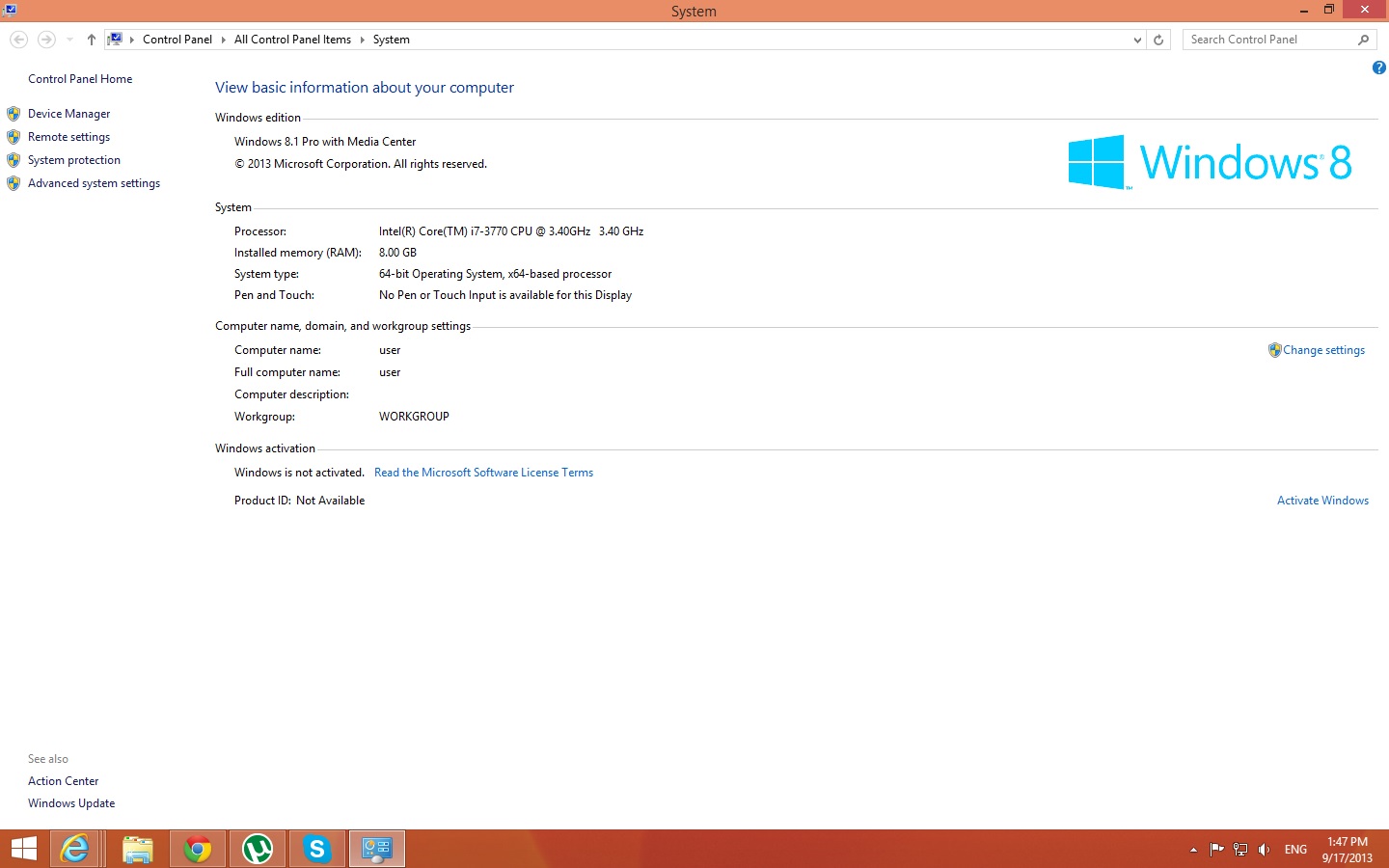Viewport: 1389px width, 868px height.
Task: Expand the Control Panel breadcrumb arrow
Action: 223,40
